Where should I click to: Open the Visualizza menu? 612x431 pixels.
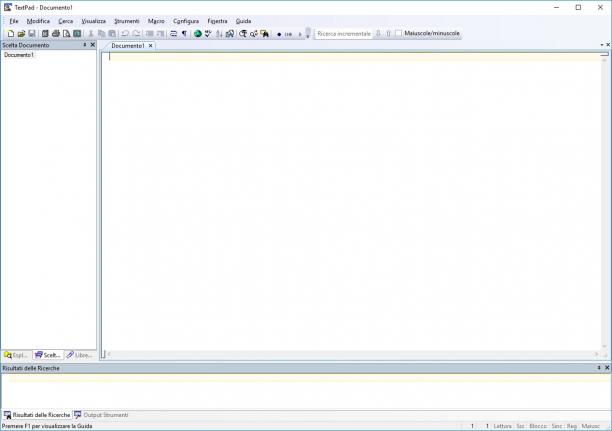point(94,21)
